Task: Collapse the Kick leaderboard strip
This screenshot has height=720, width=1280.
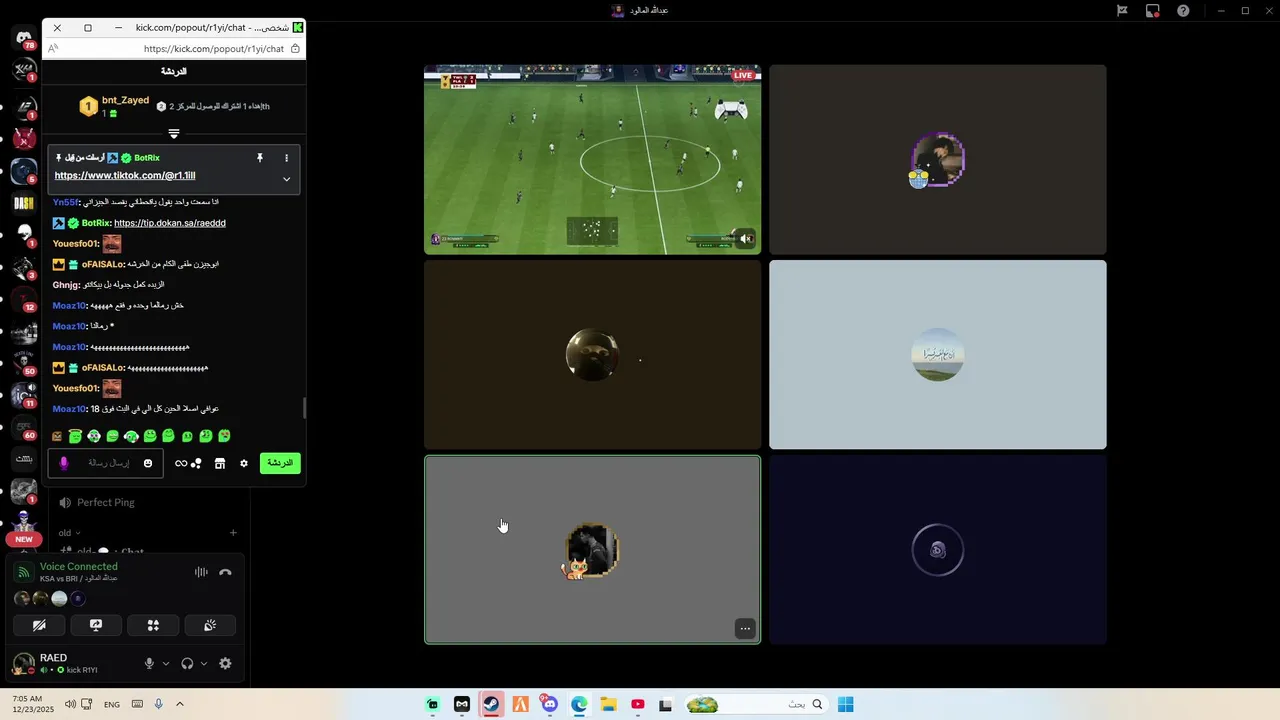Action: [x=174, y=133]
